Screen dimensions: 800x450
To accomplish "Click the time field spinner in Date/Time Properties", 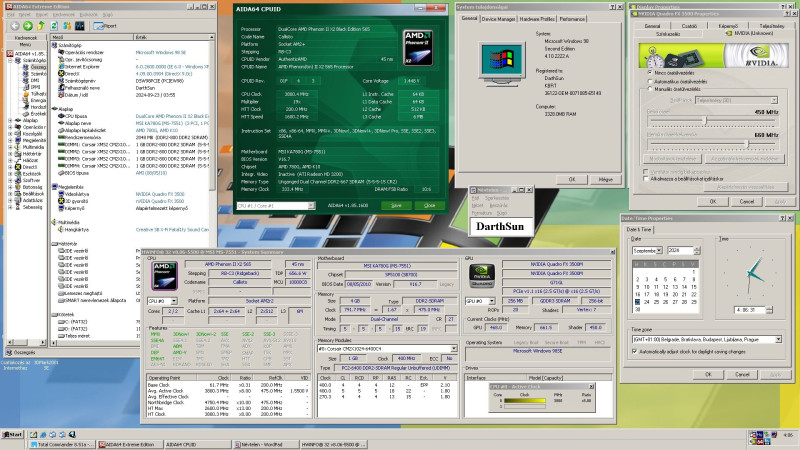I will [769, 310].
